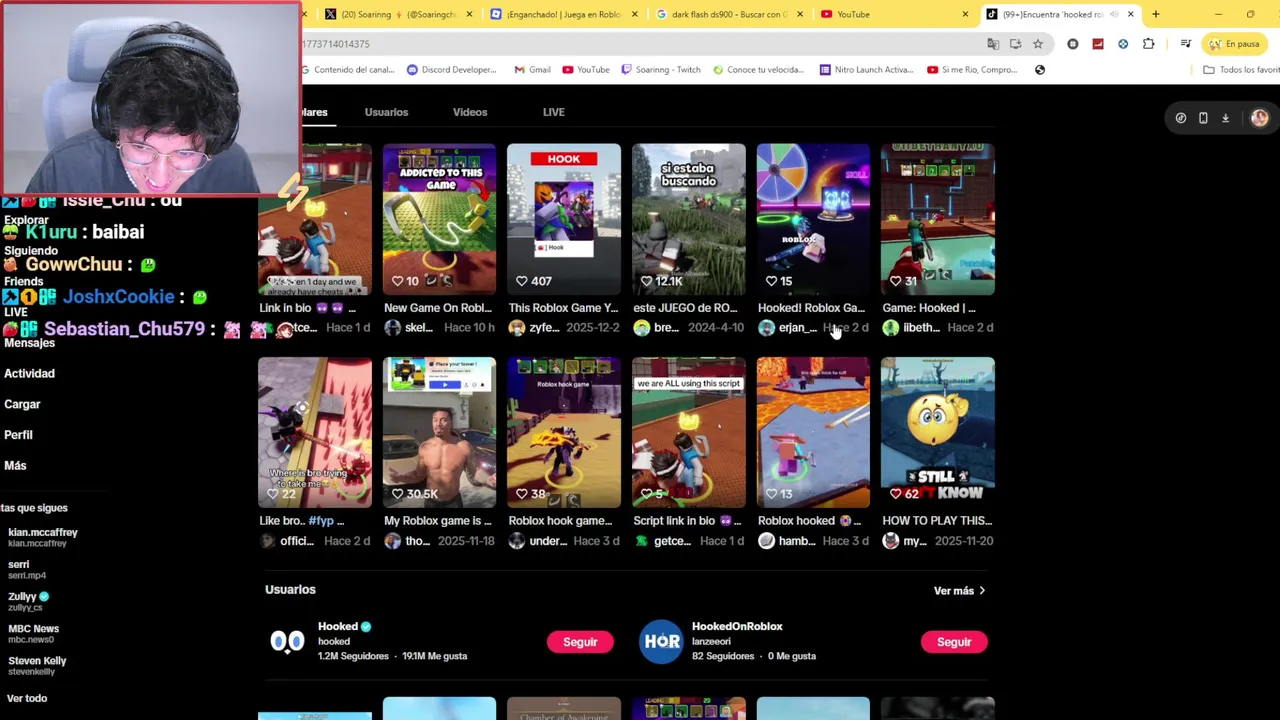The height and width of the screenshot is (720, 1280).
Task: Switch to the LIVE search tab
Action: [554, 112]
